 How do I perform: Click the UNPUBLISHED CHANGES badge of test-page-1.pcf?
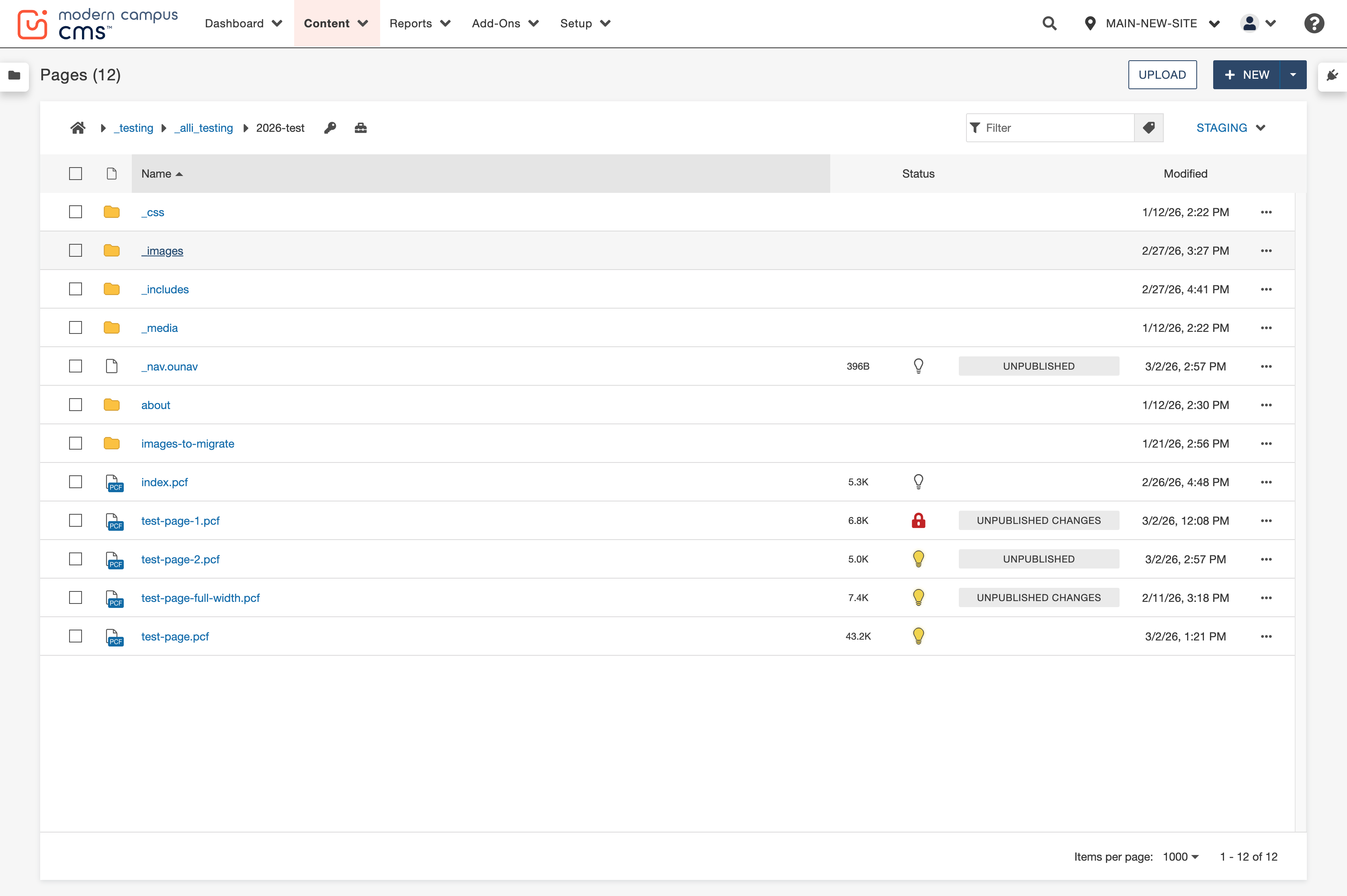[1038, 521]
